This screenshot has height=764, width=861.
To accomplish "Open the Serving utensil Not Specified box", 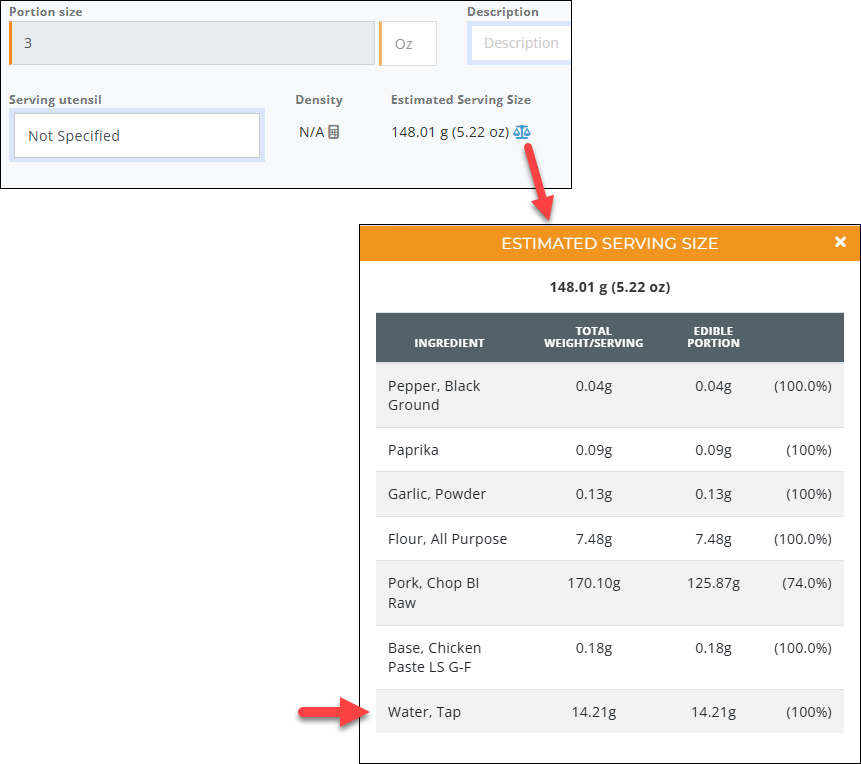I will (x=137, y=136).
